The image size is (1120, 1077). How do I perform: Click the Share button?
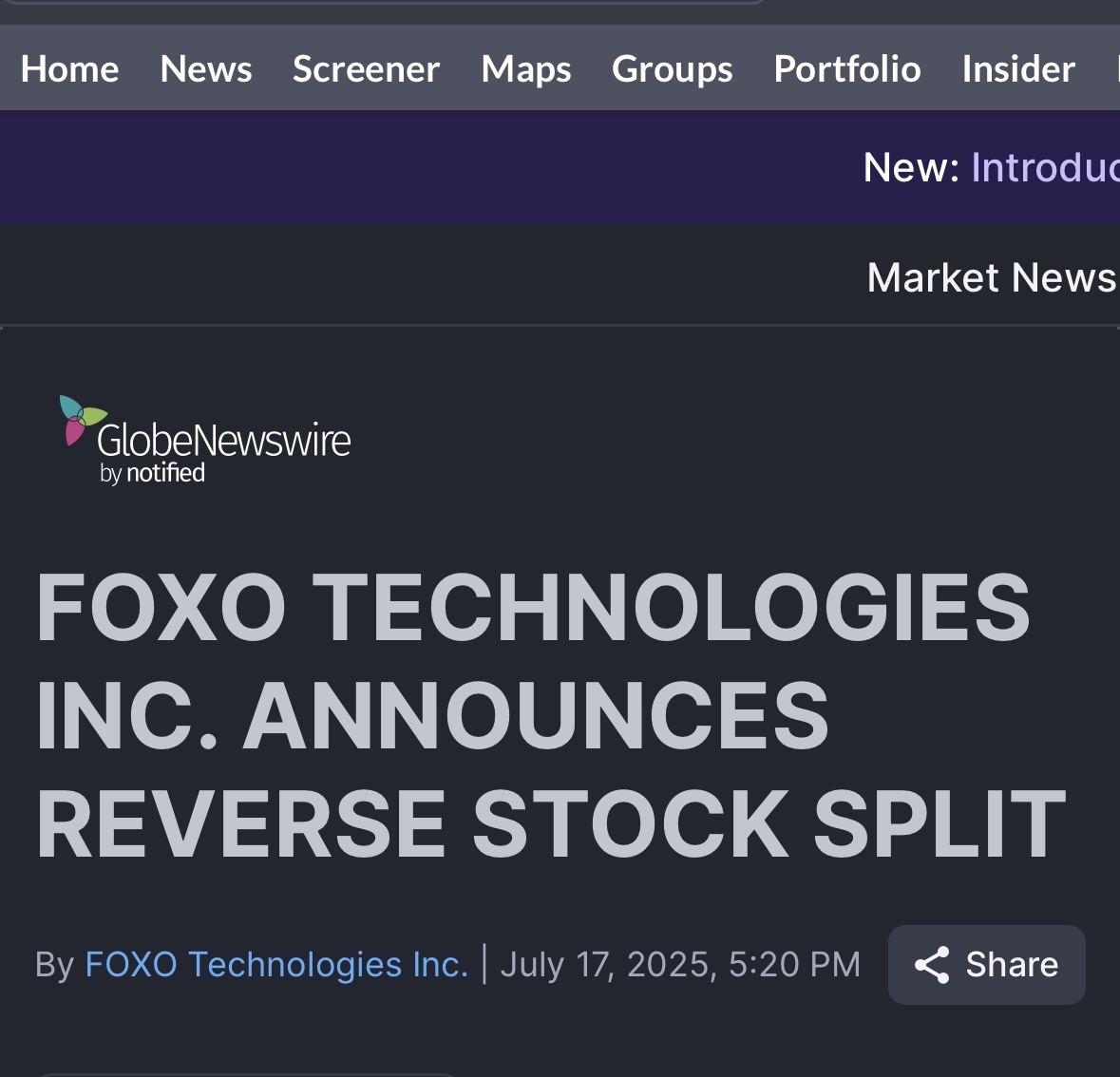pyautogui.click(x=986, y=965)
